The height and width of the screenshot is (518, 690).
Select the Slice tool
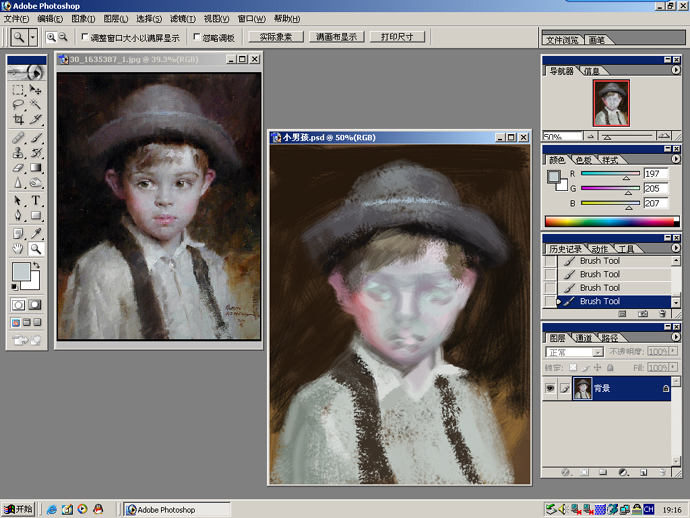tap(35, 119)
